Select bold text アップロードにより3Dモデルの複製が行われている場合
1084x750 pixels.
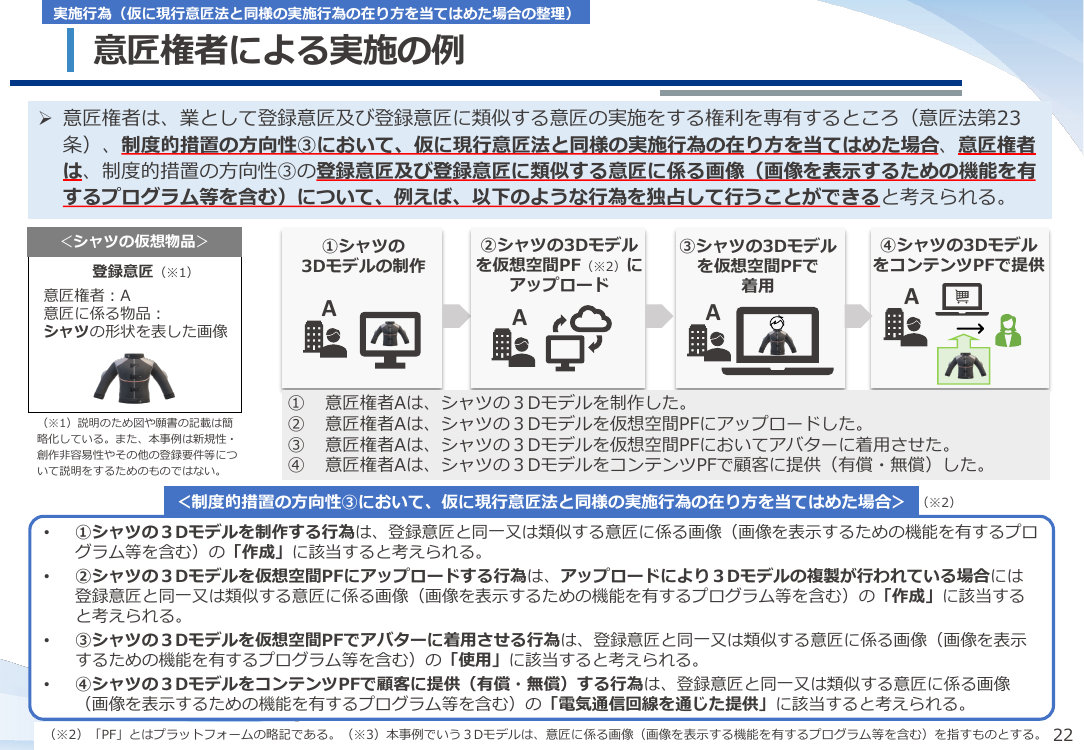click(x=775, y=575)
